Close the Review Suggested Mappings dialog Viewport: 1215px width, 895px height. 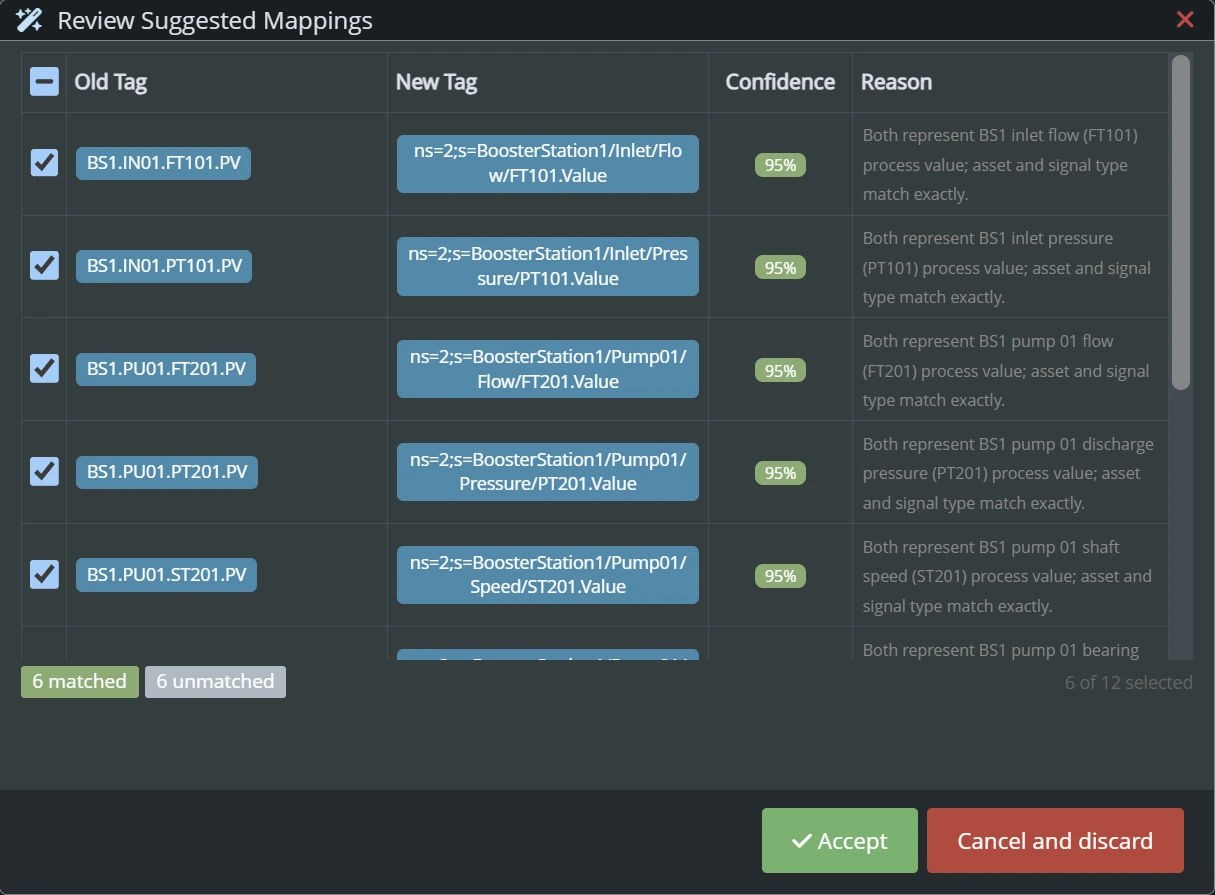pyautogui.click(x=1185, y=19)
